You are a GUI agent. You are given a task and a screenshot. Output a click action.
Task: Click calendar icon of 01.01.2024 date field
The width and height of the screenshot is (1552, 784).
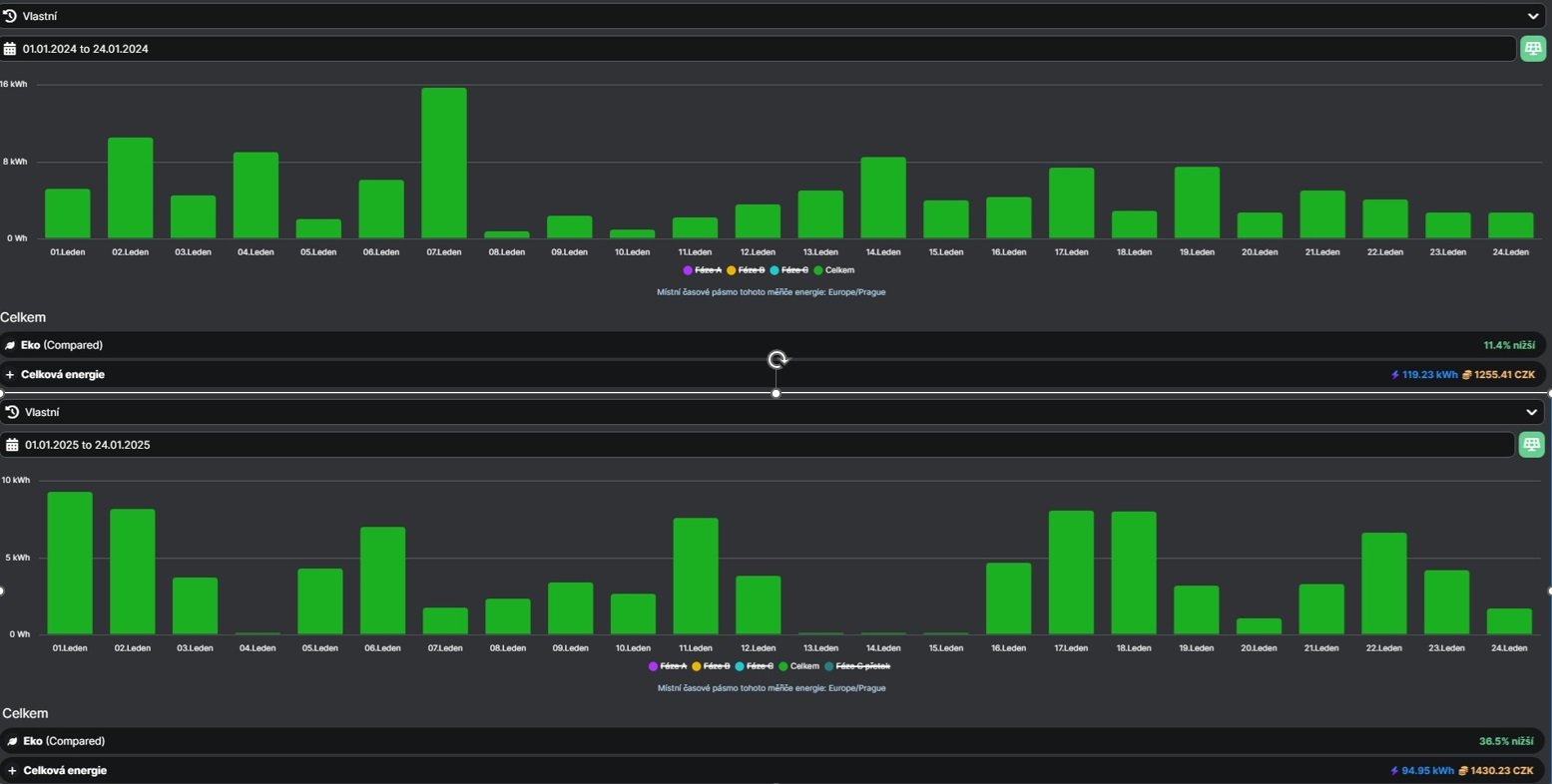click(10, 49)
